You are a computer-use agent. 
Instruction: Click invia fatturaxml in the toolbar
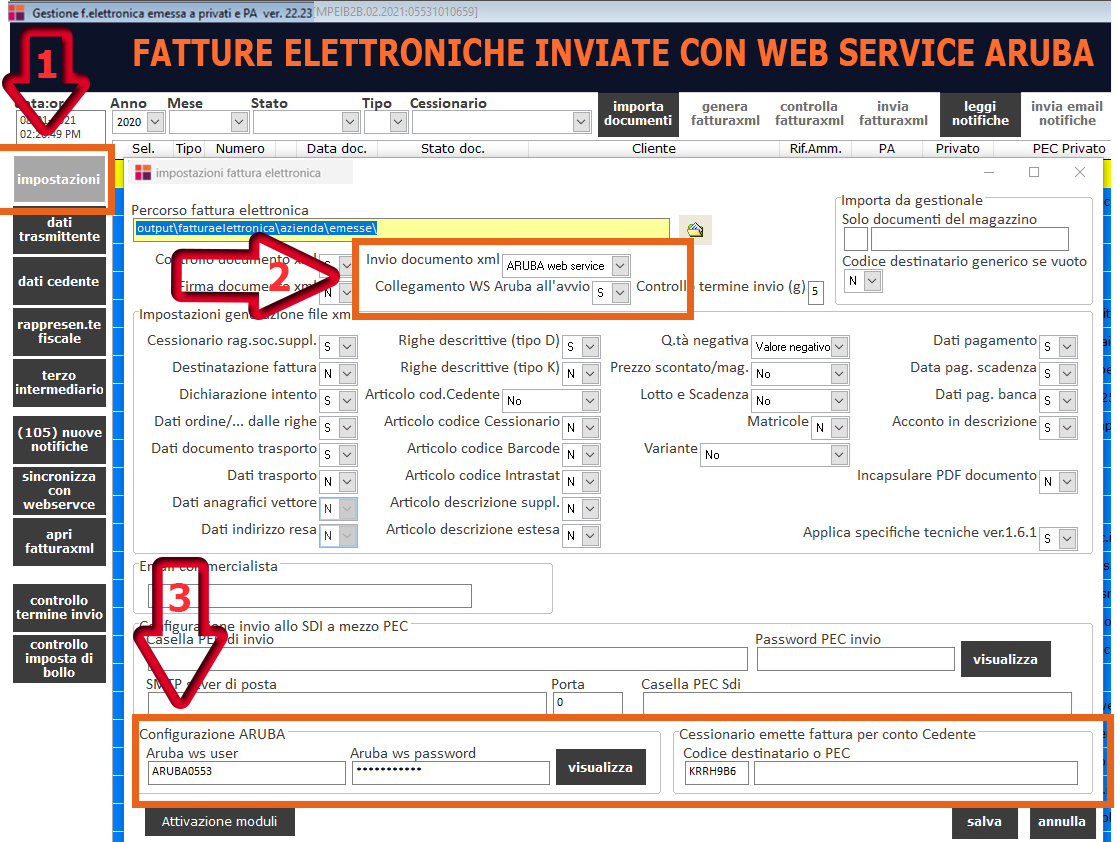point(893,114)
